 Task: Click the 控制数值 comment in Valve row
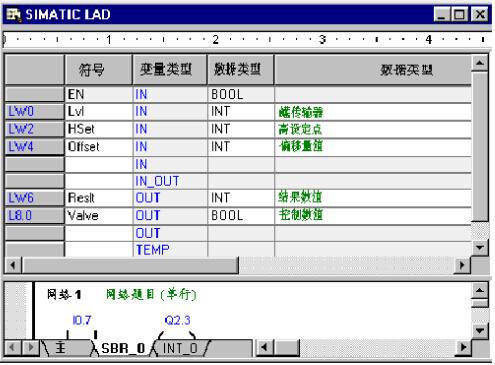(x=301, y=215)
